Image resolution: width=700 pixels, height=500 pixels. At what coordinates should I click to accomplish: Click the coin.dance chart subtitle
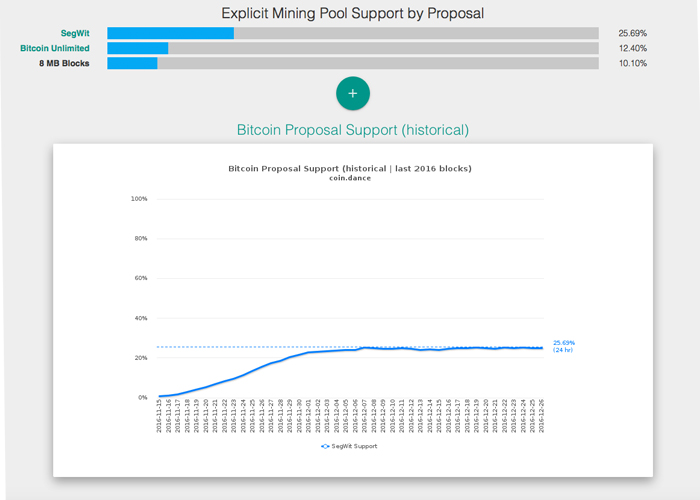pos(350,178)
